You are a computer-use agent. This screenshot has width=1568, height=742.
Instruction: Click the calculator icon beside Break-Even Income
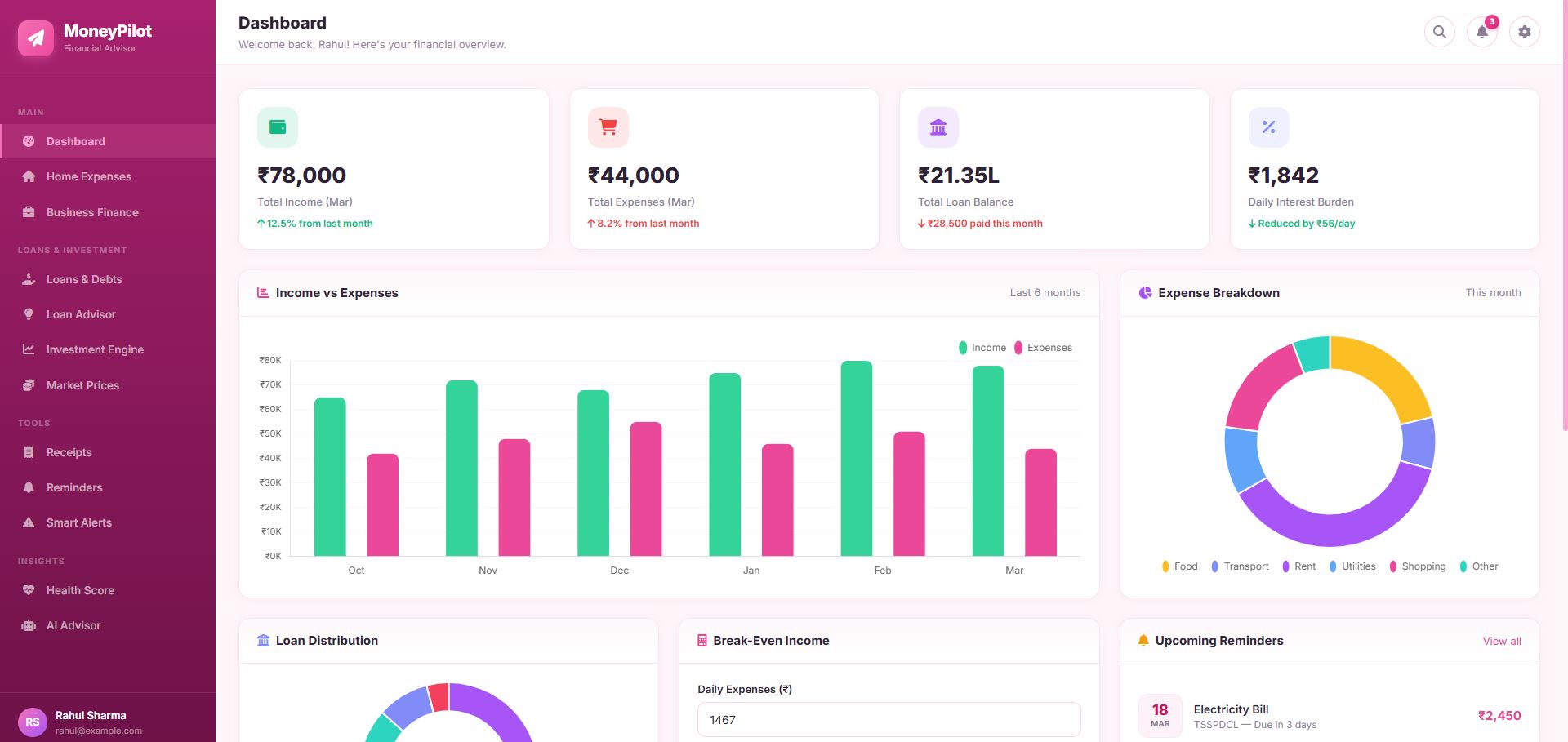point(702,641)
